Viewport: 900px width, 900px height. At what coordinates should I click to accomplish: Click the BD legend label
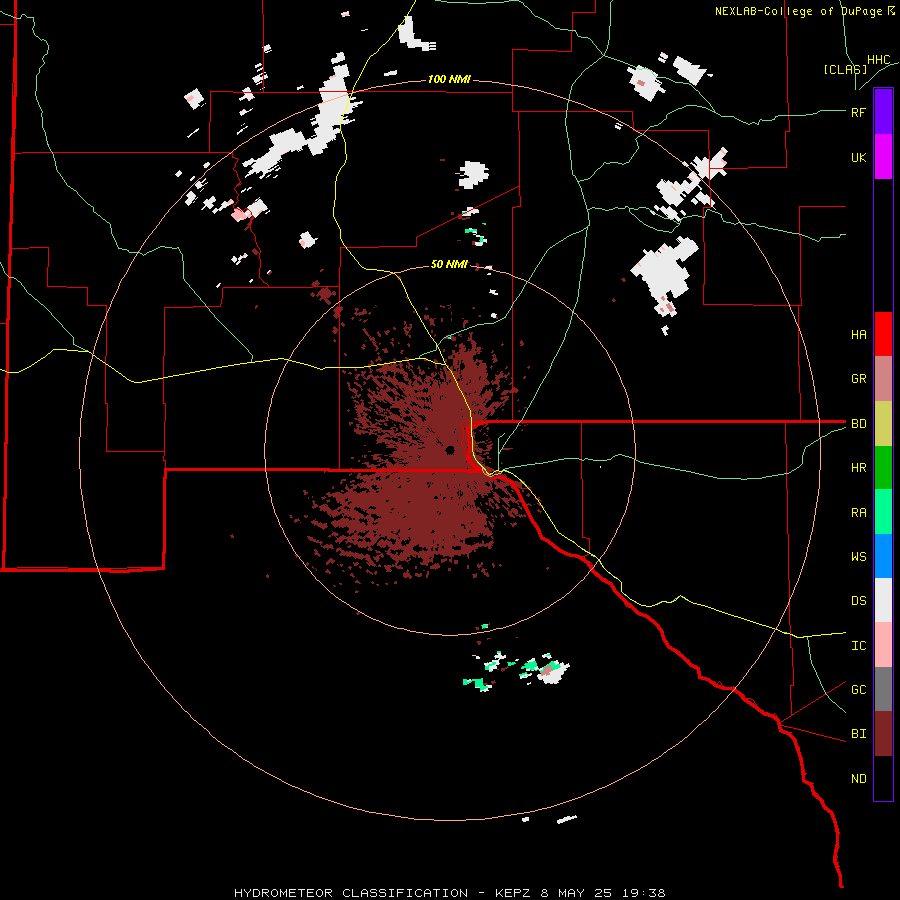click(x=858, y=424)
